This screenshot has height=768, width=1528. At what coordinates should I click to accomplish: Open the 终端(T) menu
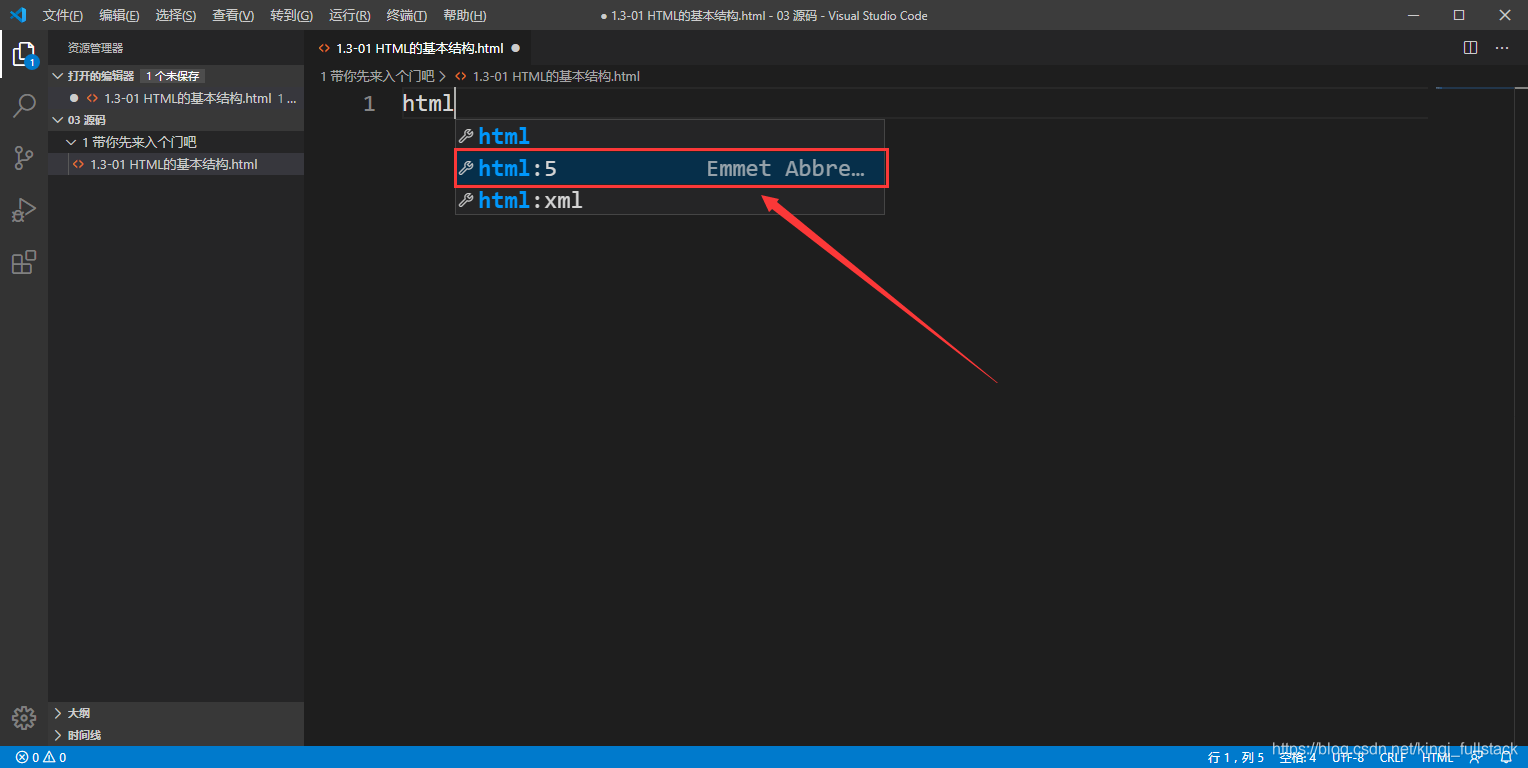(x=406, y=15)
